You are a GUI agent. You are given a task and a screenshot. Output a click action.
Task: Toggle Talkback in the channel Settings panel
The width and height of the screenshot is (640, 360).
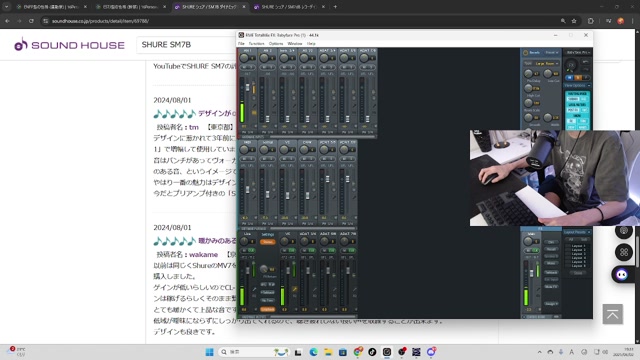click(x=268, y=292)
